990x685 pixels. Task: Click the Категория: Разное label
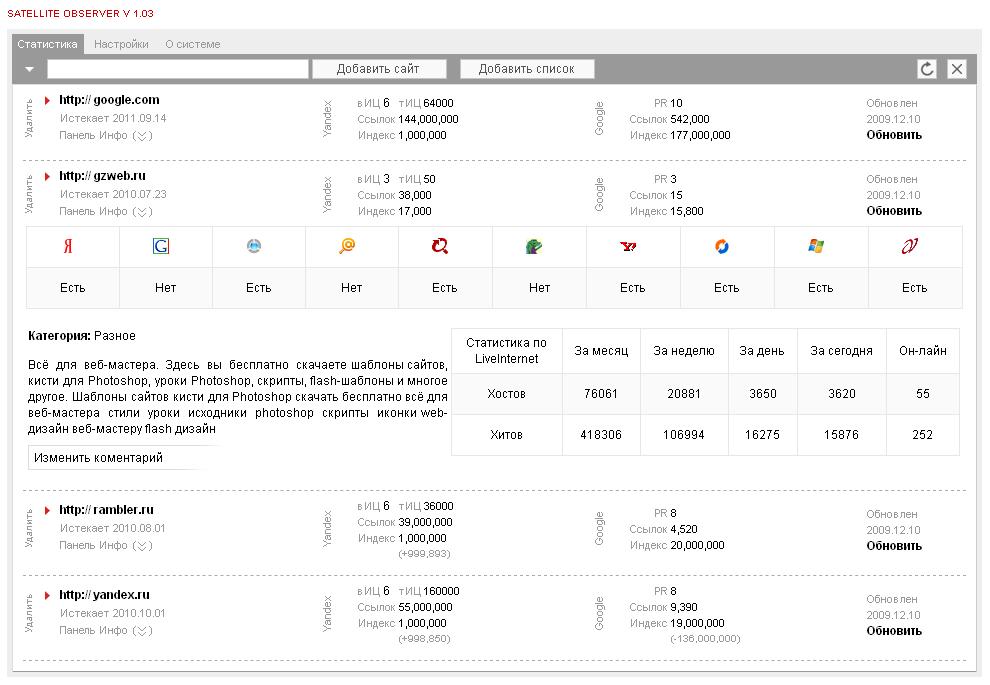tap(82, 336)
